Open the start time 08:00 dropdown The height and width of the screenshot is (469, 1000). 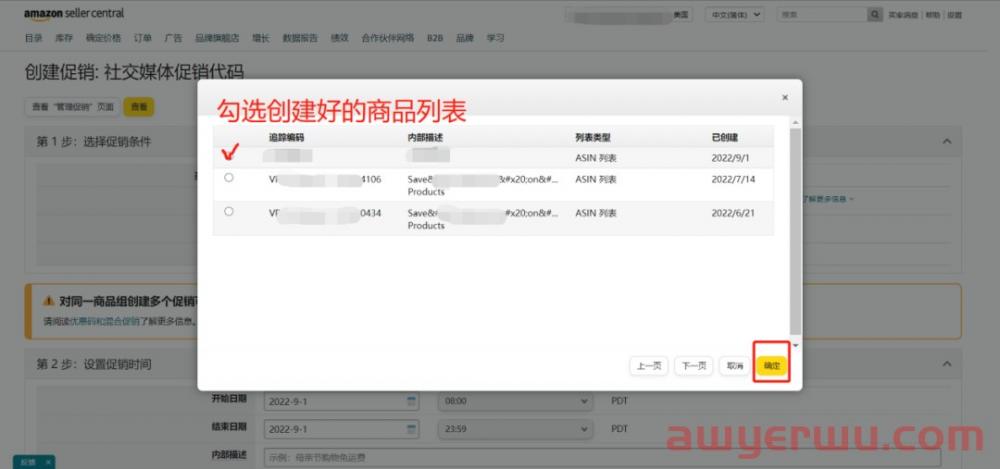click(x=515, y=401)
